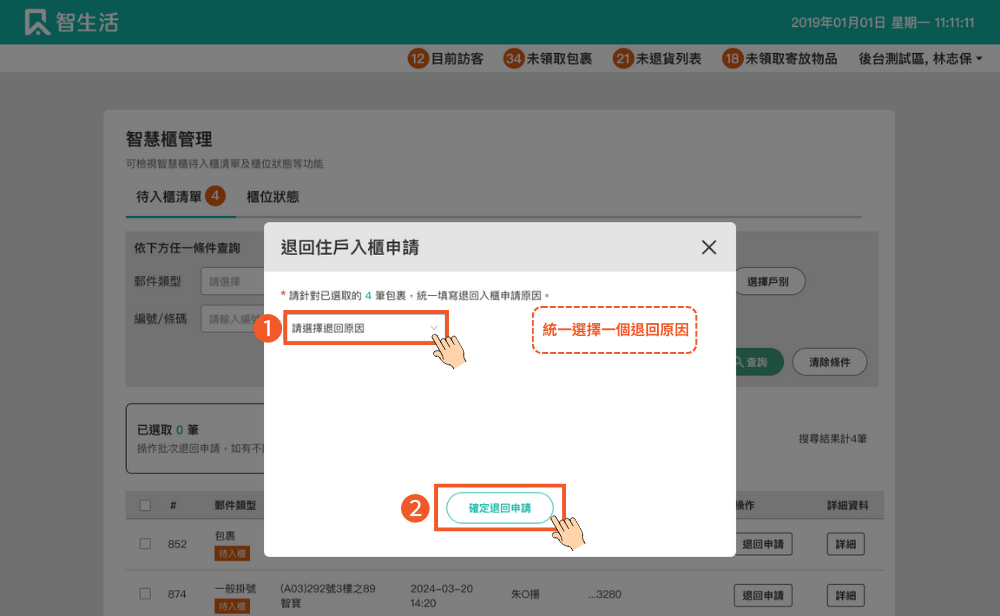
Task: Expand the 後台測試區, 林志保 user menu
Action: 920,59
